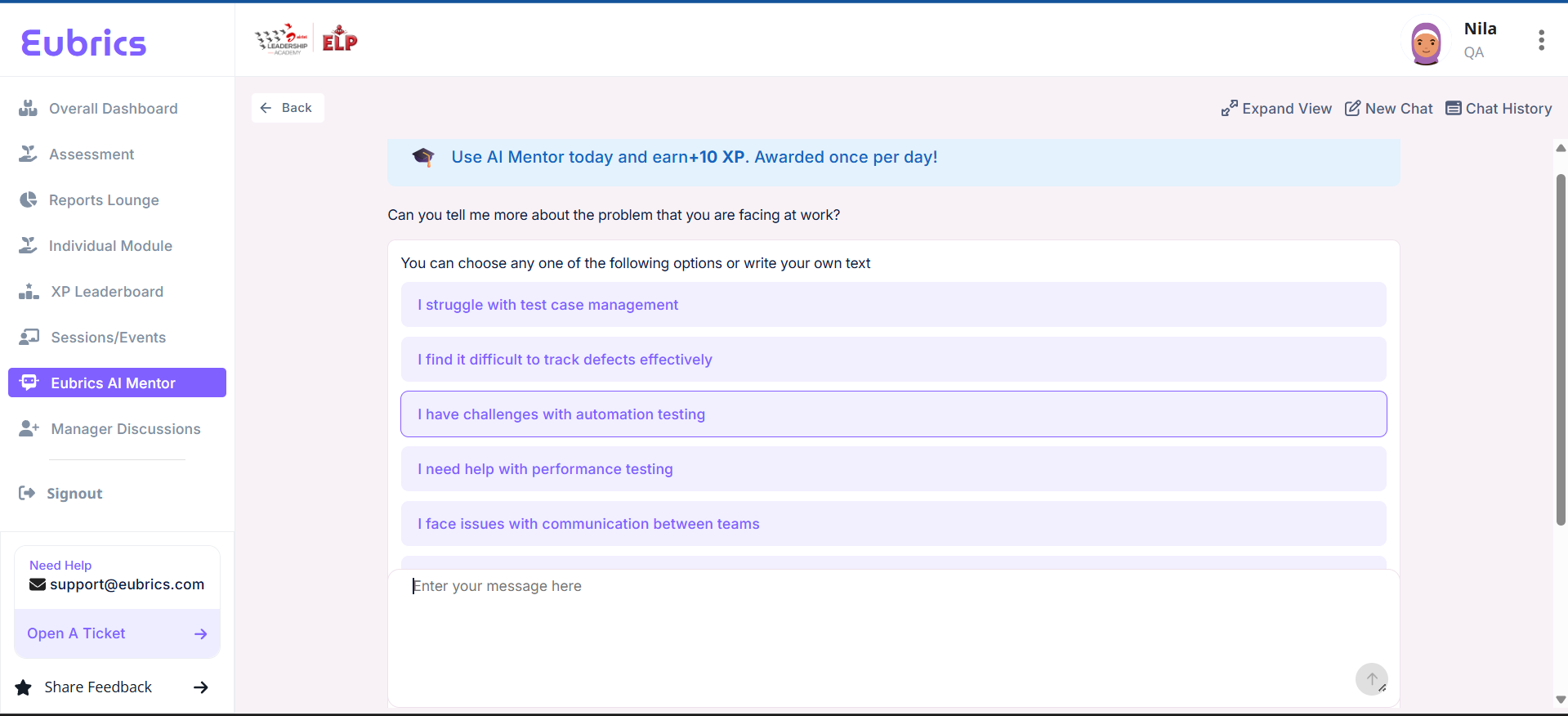This screenshot has height=716, width=1568.
Task: Open Manager Discussions
Action: pyautogui.click(x=126, y=429)
